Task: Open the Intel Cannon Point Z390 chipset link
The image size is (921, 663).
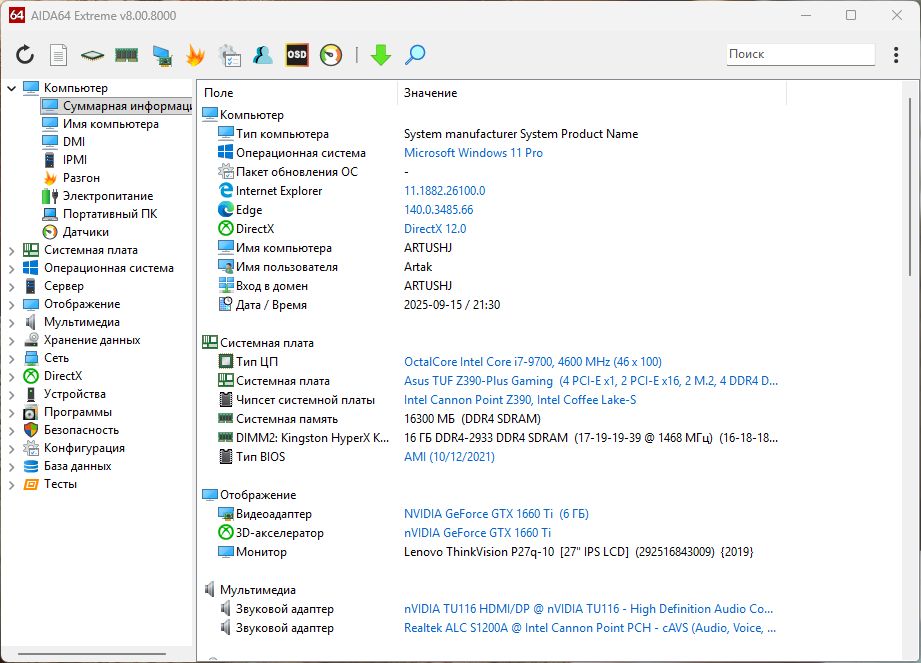Action: 520,400
